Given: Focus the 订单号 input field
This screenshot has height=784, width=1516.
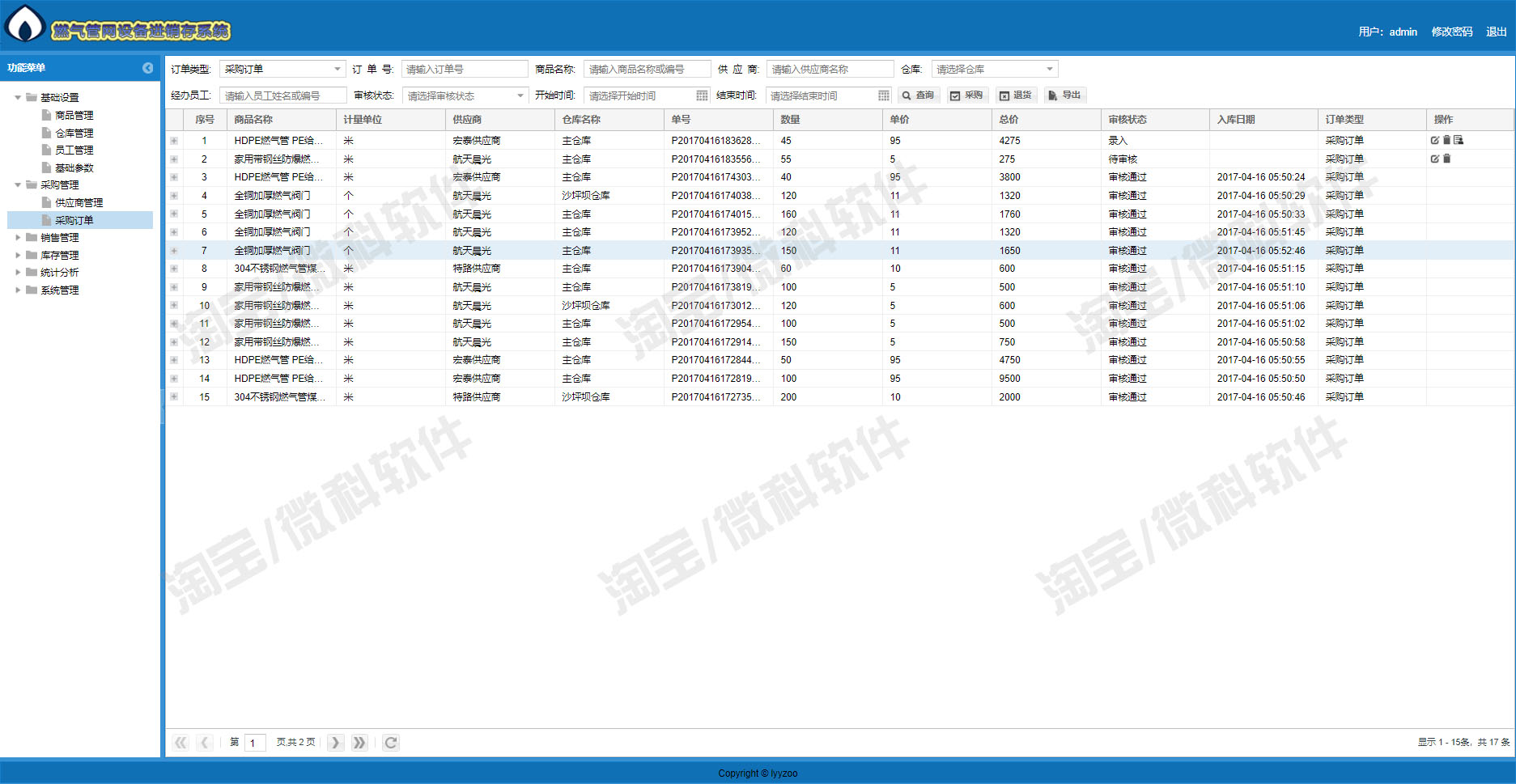Looking at the screenshot, I should 465,69.
